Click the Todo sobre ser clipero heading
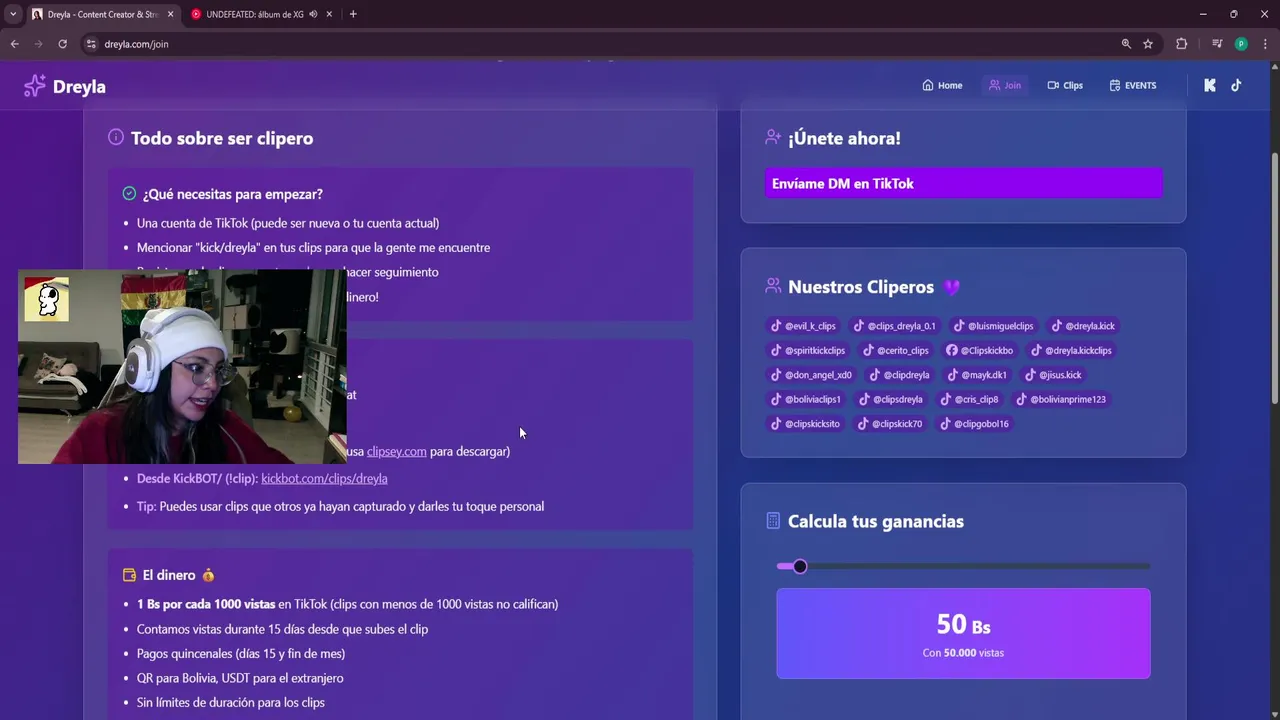 222,138
